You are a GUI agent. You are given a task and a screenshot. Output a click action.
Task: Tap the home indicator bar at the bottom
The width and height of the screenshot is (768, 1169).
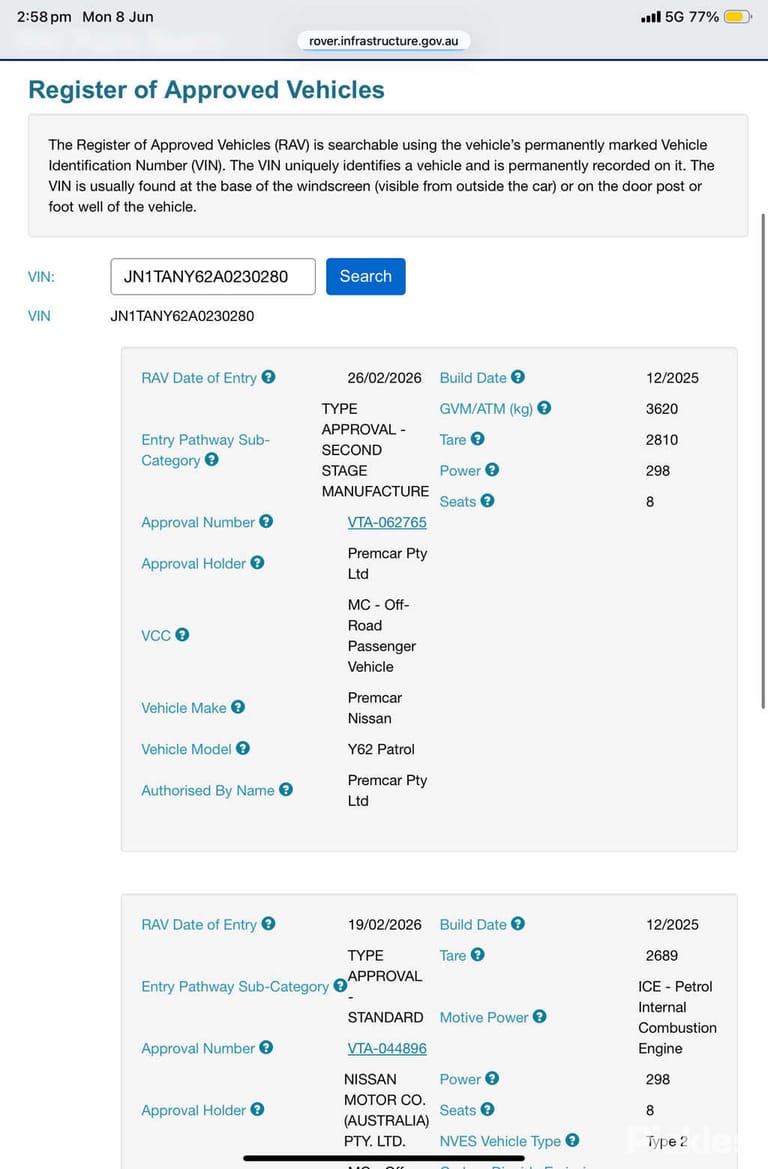pyautogui.click(x=384, y=1158)
